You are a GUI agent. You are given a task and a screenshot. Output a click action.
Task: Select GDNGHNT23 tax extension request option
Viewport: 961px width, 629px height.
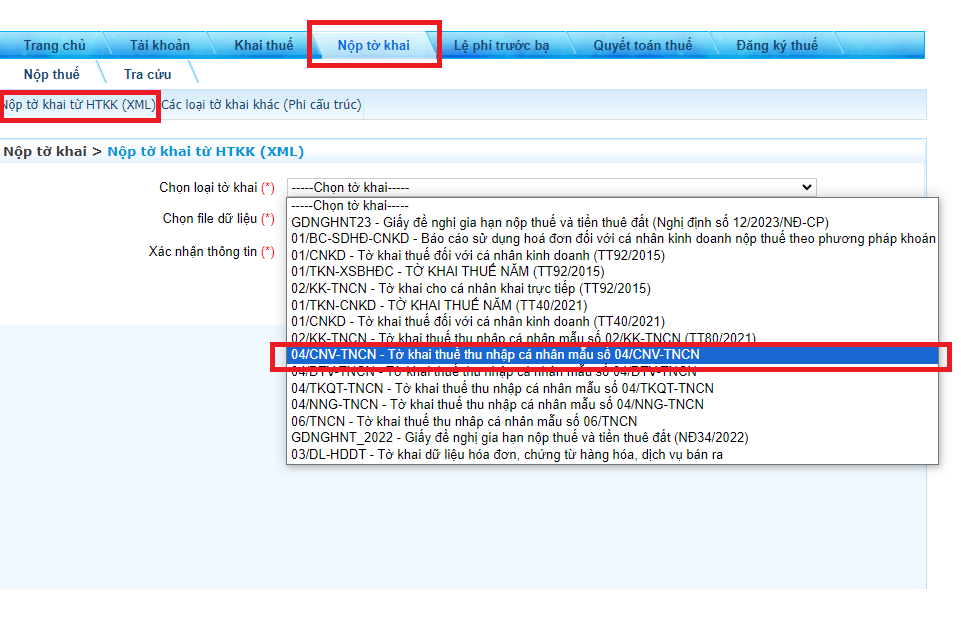[559, 222]
